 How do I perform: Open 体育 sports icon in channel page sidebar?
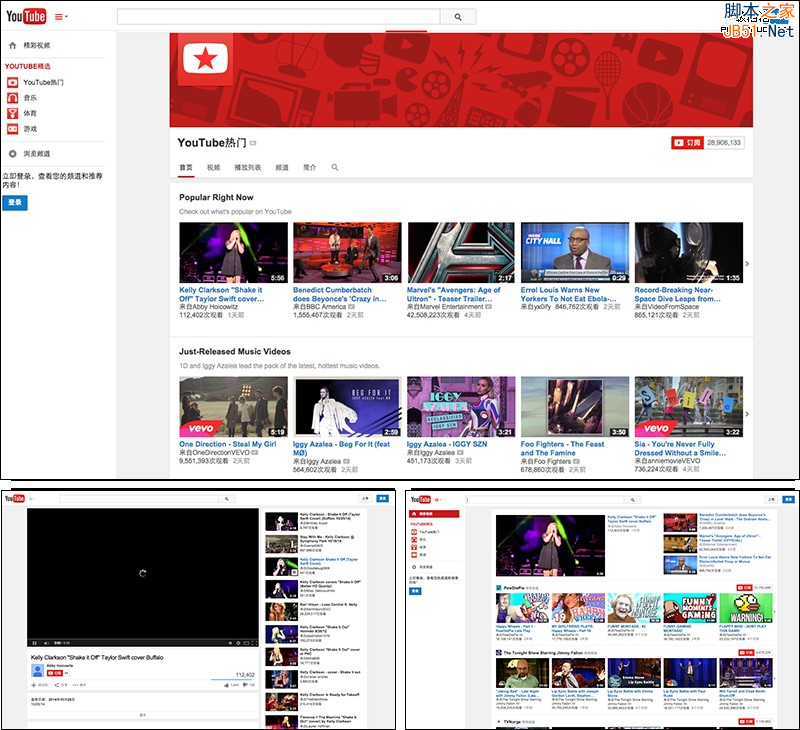pos(13,113)
